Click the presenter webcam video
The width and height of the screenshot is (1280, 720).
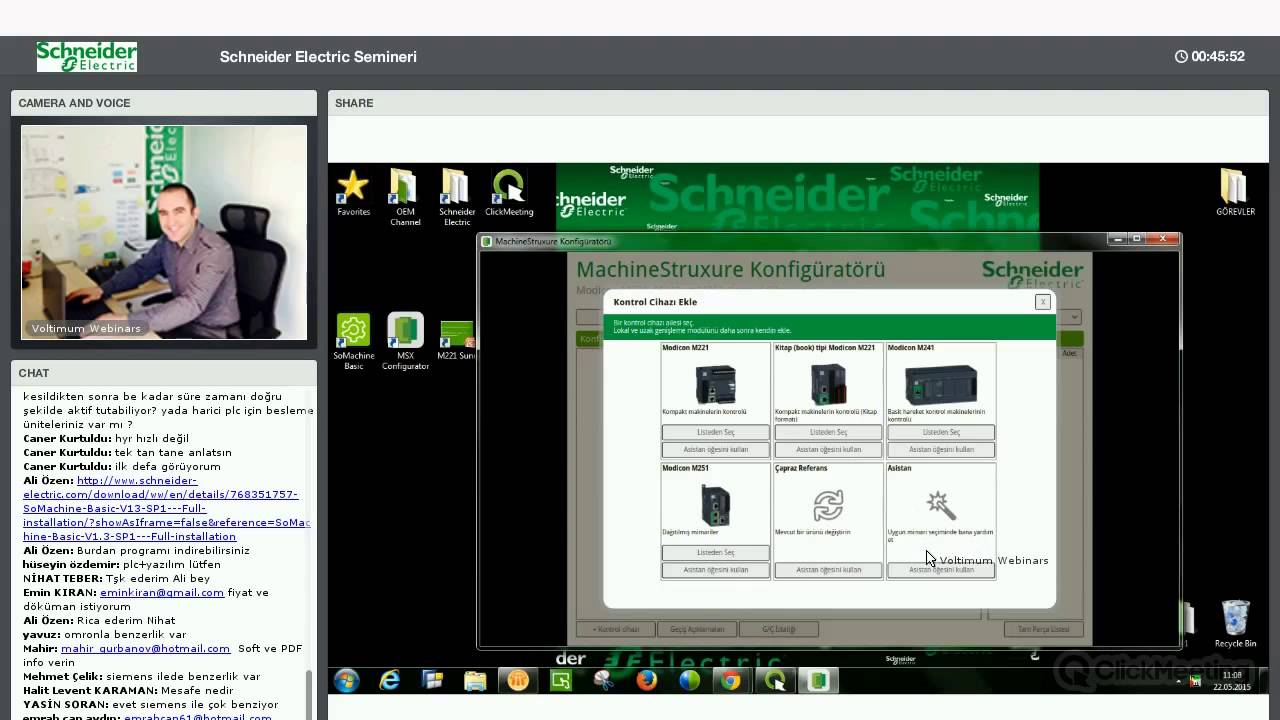(x=164, y=232)
